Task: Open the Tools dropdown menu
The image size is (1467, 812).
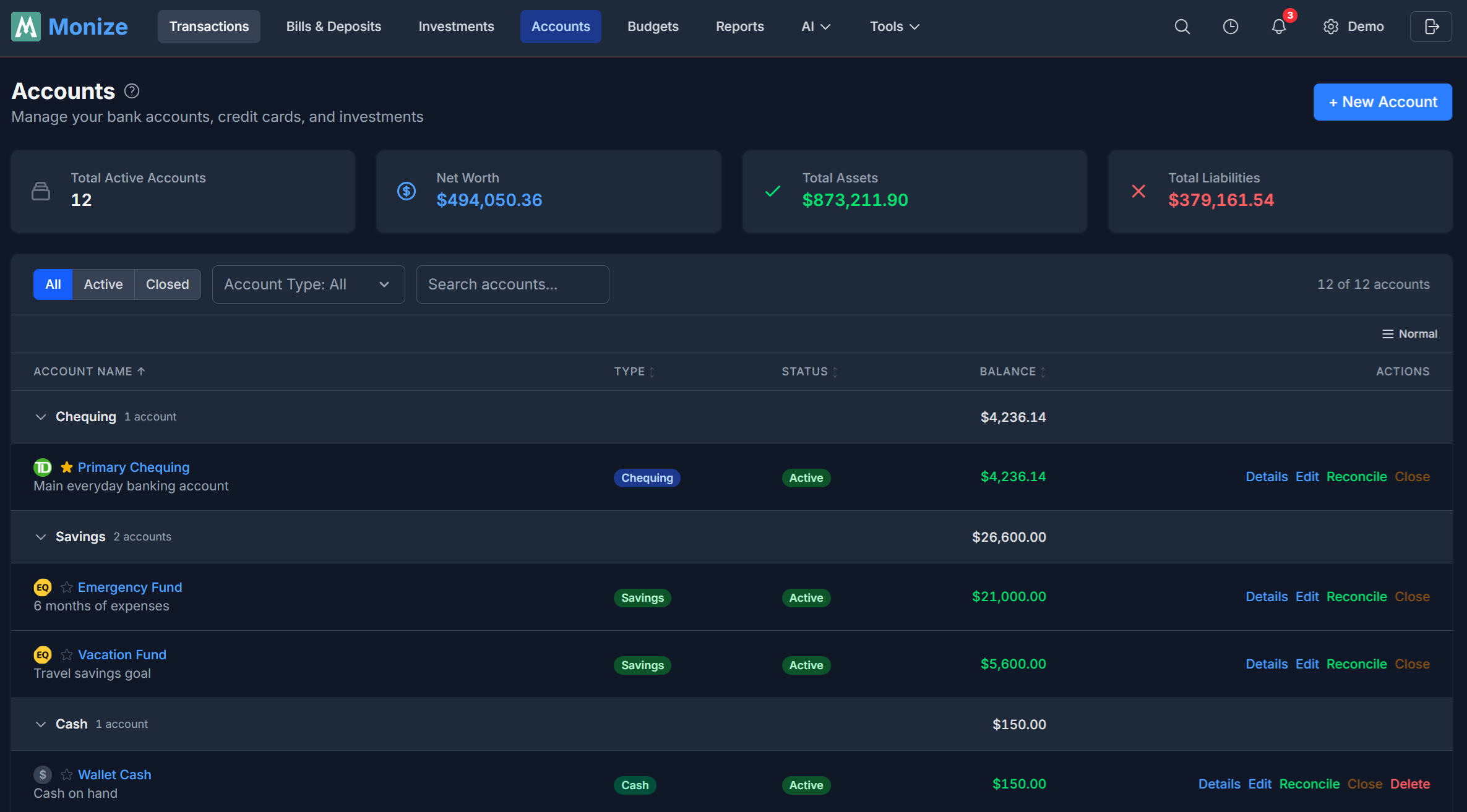Action: coord(895,27)
